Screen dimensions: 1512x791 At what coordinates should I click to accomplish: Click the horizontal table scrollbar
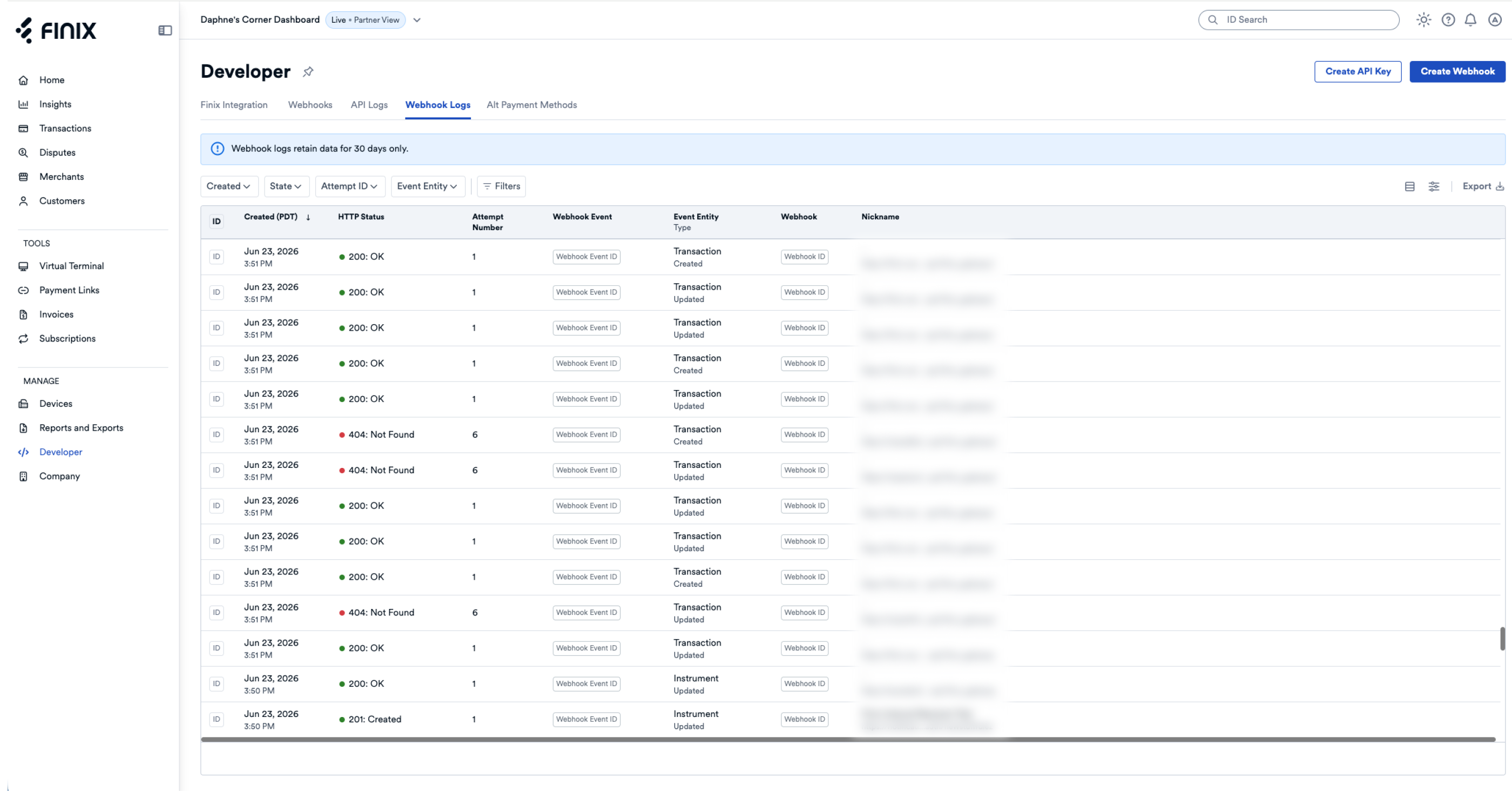(848, 739)
